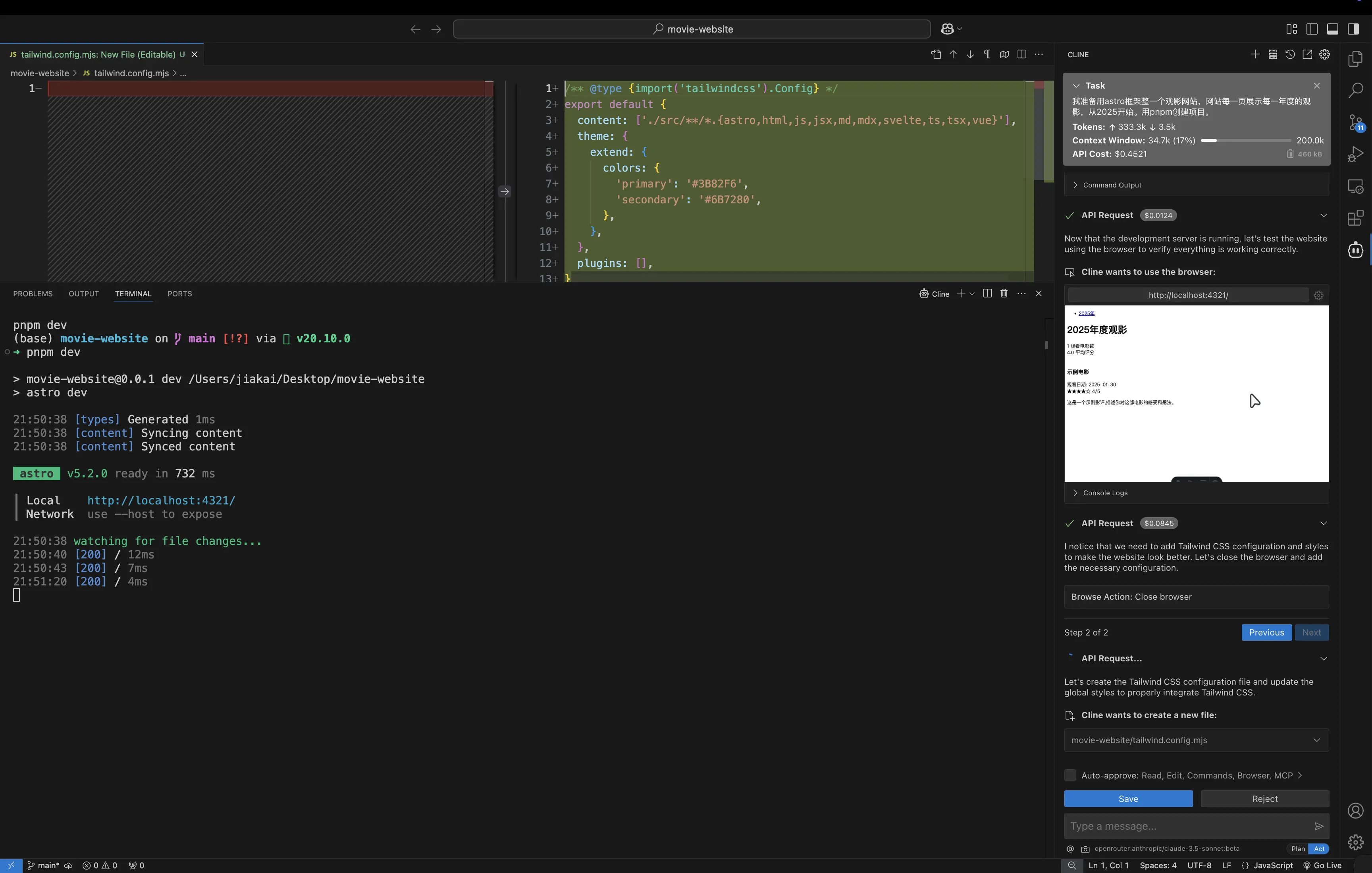
Task: Expand the Console Logs section
Action: tap(1075, 493)
